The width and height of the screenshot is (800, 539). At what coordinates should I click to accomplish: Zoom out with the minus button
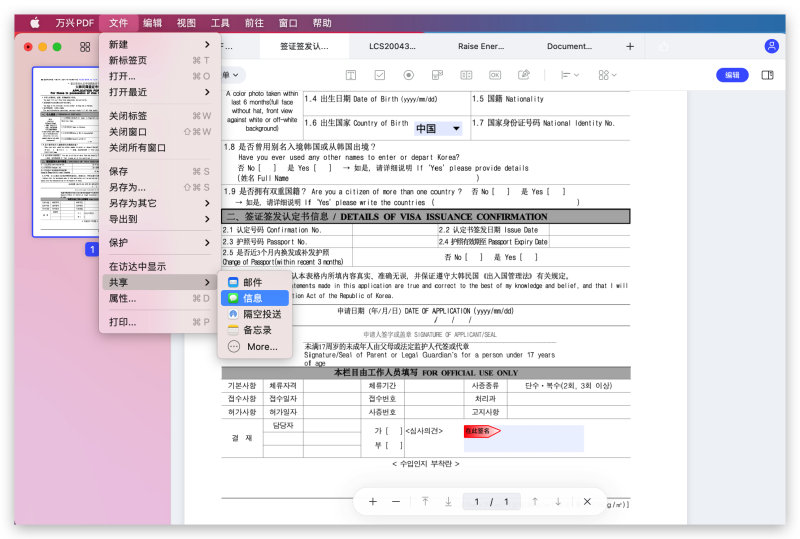pyautogui.click(x=396, y=502)
